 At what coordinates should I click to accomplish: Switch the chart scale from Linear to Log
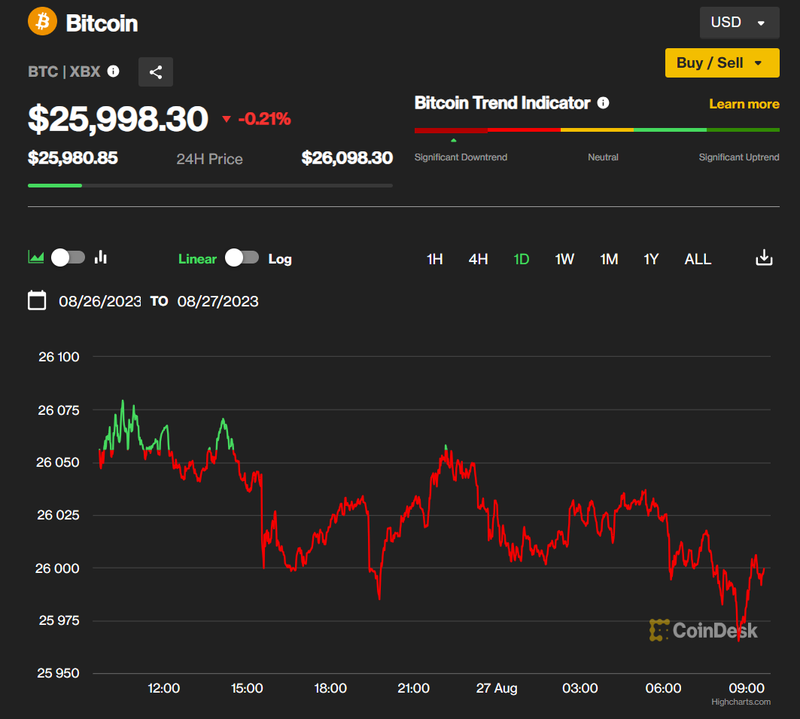[x=240, y=258]
